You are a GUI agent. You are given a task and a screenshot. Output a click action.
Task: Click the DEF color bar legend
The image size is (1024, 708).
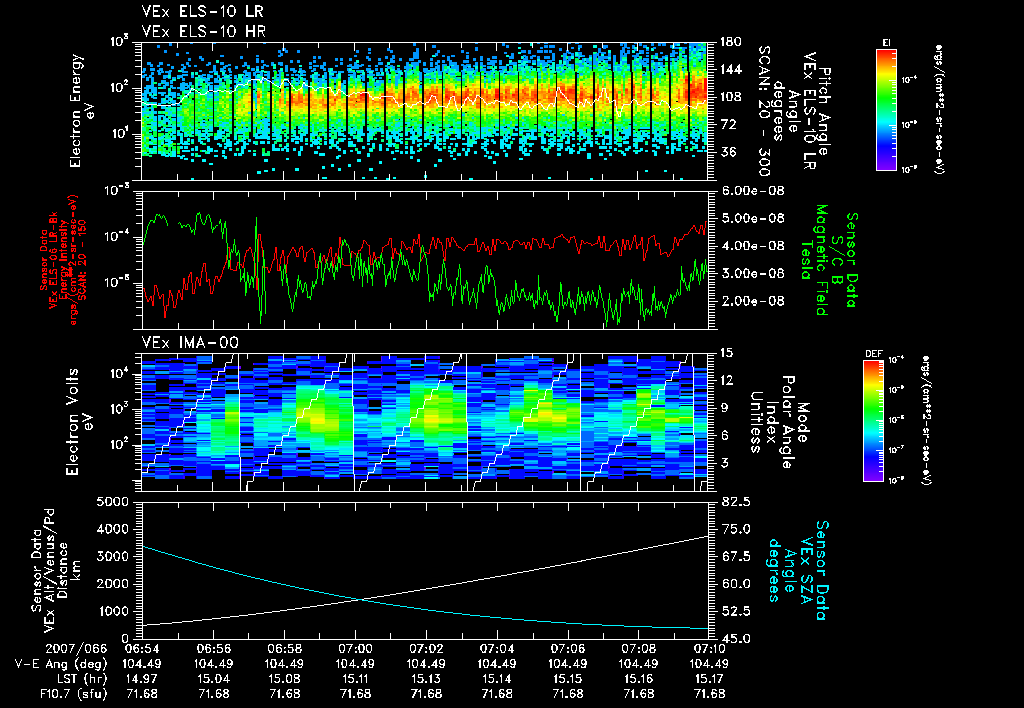(x=874, y=421)
